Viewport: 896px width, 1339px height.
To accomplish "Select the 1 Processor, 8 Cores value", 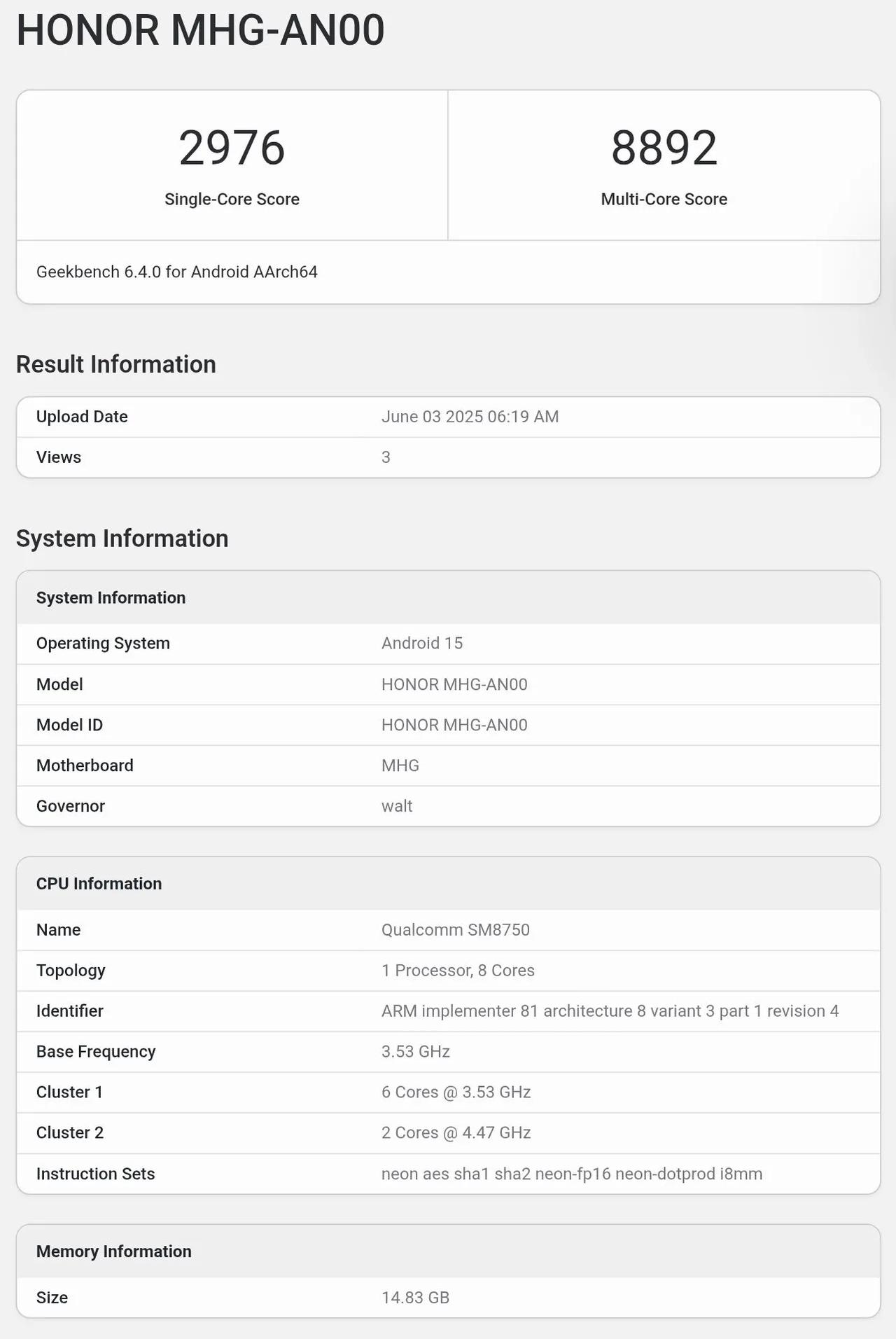I will (x=458, y=971).
